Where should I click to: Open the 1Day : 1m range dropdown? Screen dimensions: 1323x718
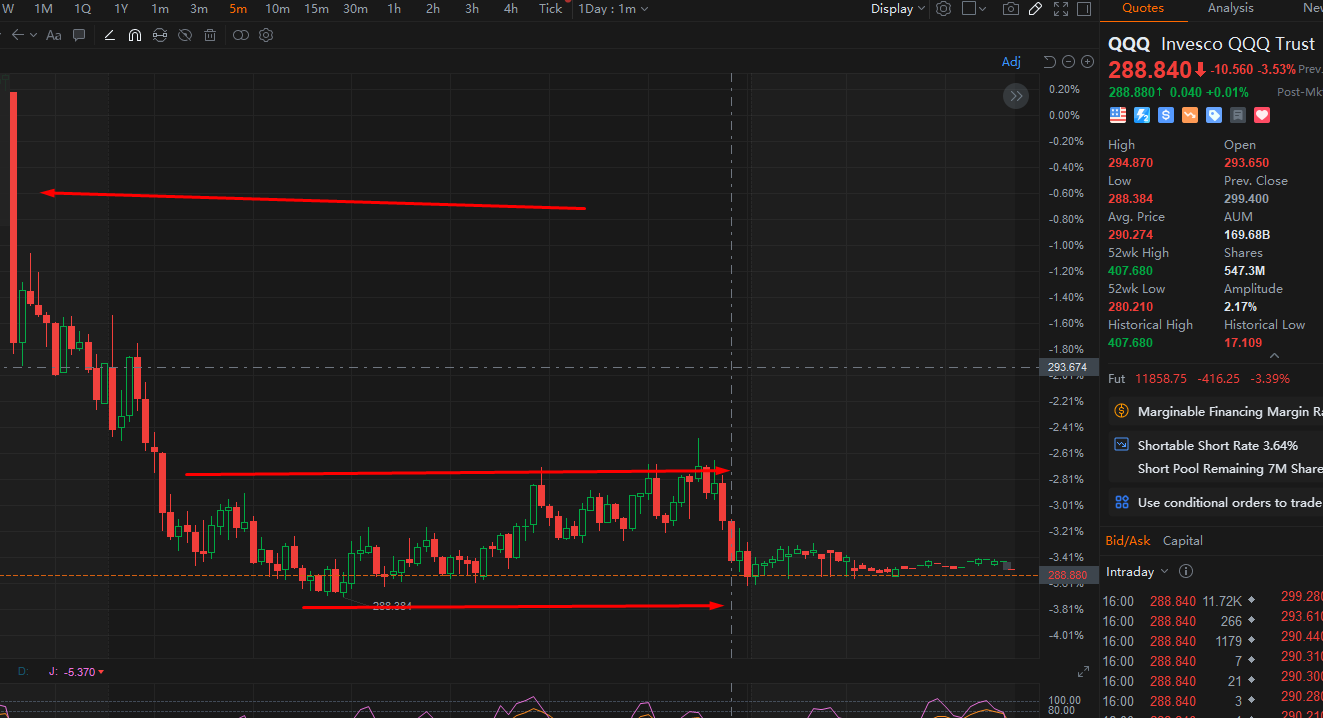(613, 9)
